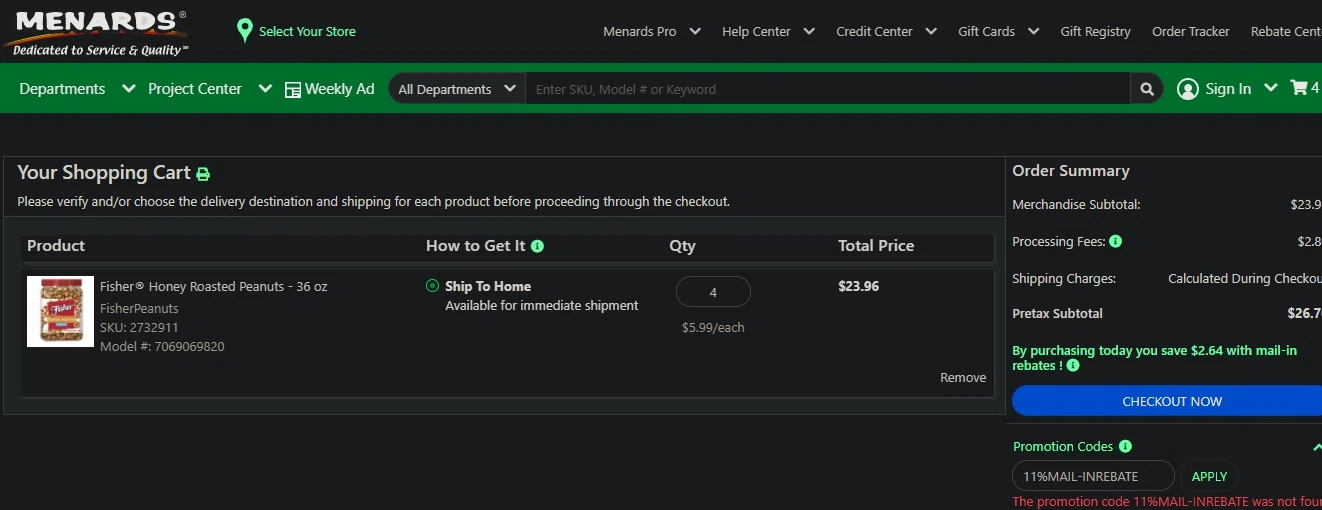Print the shopping cart via printer icon
Image resolution: width=1322 pixels, height=510 pixels.
[203, 174]
